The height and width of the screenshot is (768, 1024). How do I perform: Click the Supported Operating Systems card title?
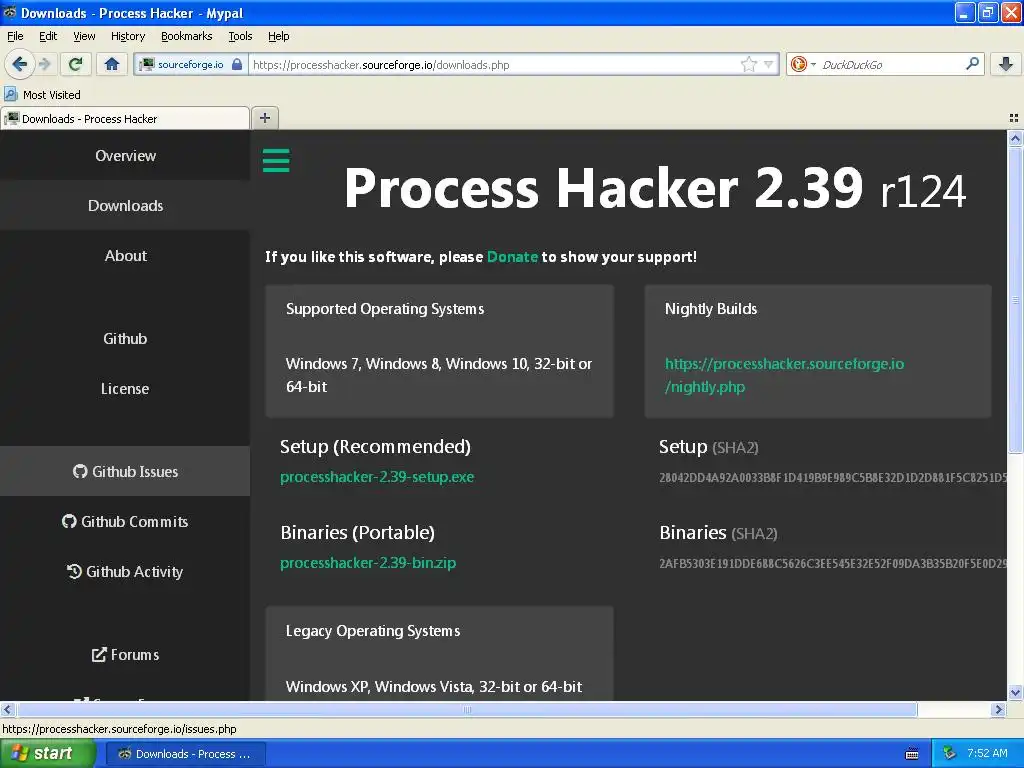click(x=385, y=309)
